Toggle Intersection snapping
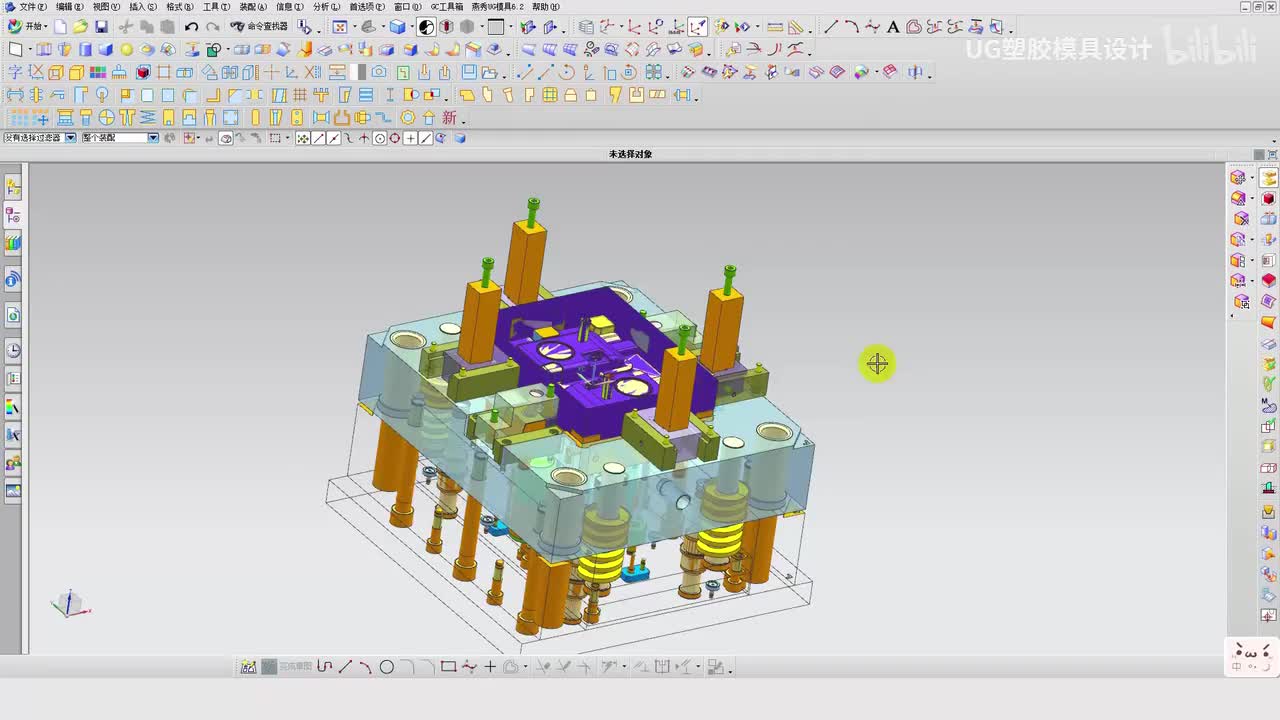The width and height of the screenshot is (1280, 720). pos(364,138)
